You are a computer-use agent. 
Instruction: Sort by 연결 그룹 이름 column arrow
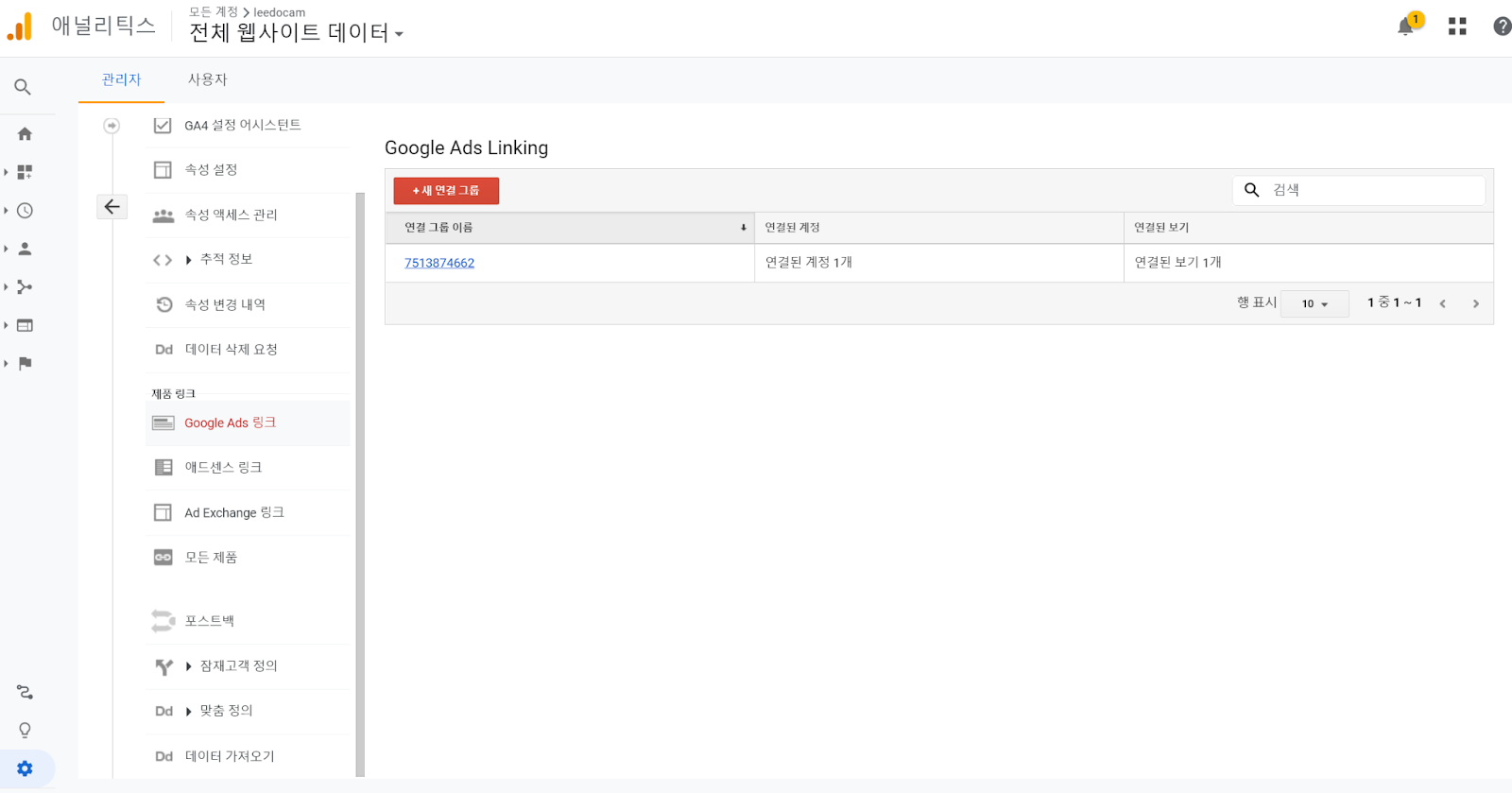(x=744, y=228)
